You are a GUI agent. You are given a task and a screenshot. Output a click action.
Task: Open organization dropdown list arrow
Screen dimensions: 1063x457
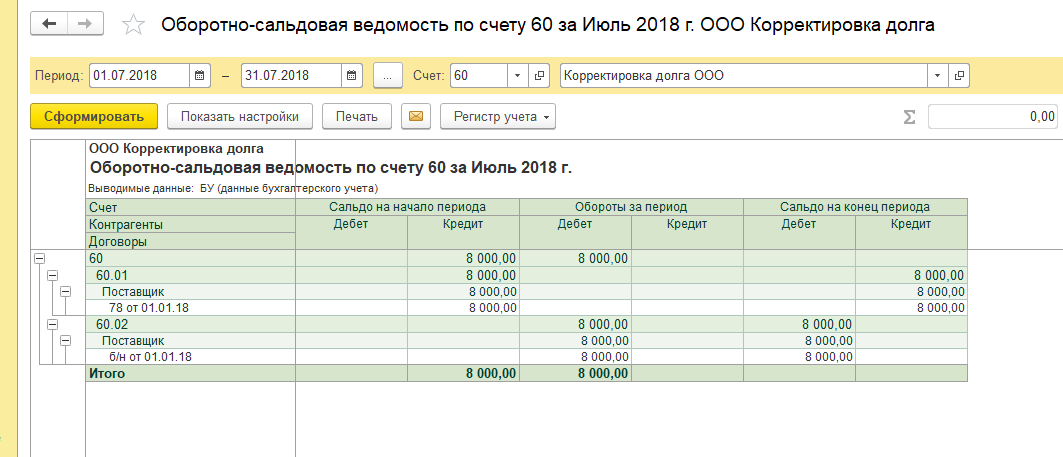pyautogui.click(x=938, y=75)
